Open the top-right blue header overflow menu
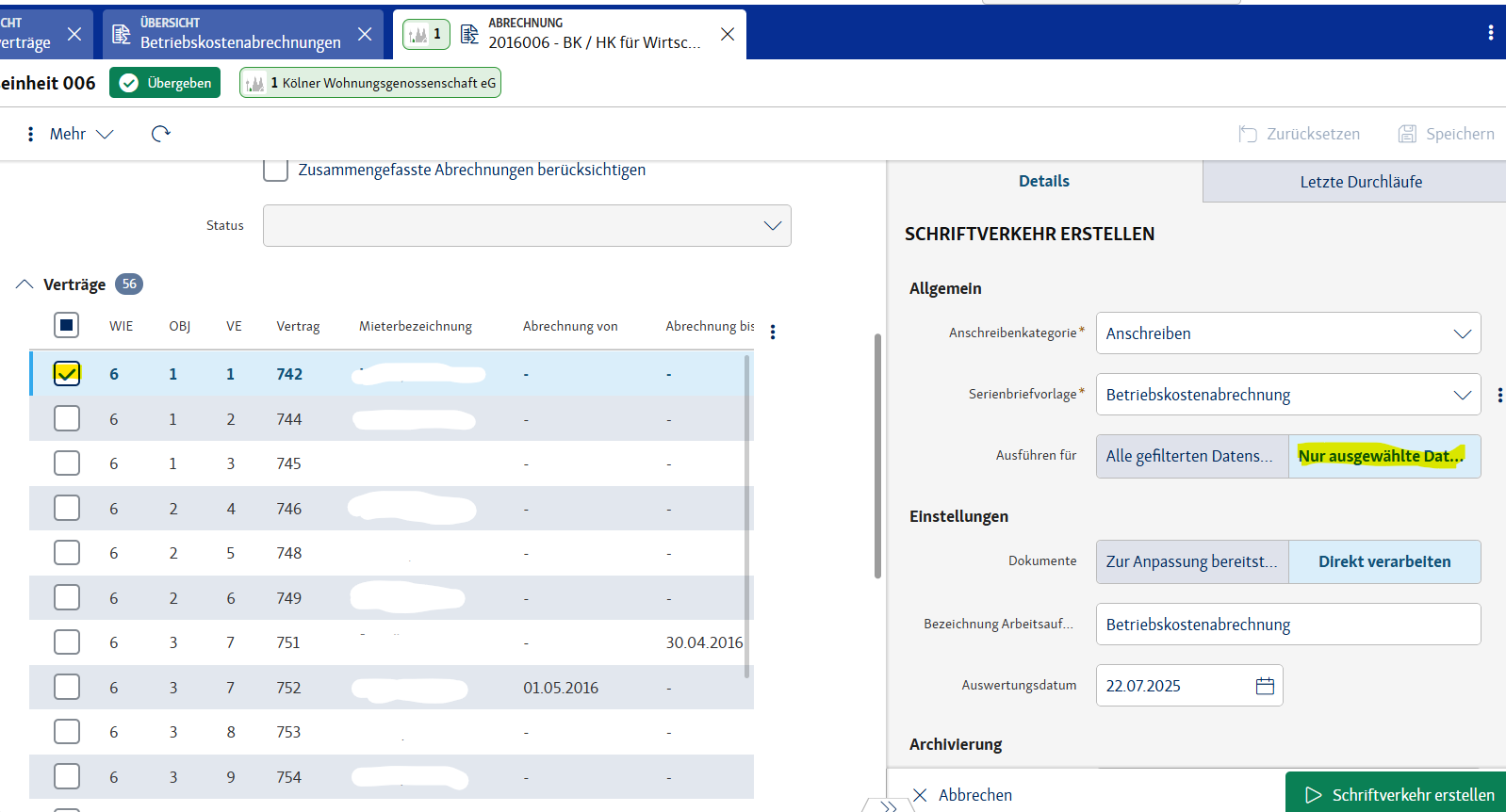Viewport: 1506px width, 812px height. [x=1490, y=33]
